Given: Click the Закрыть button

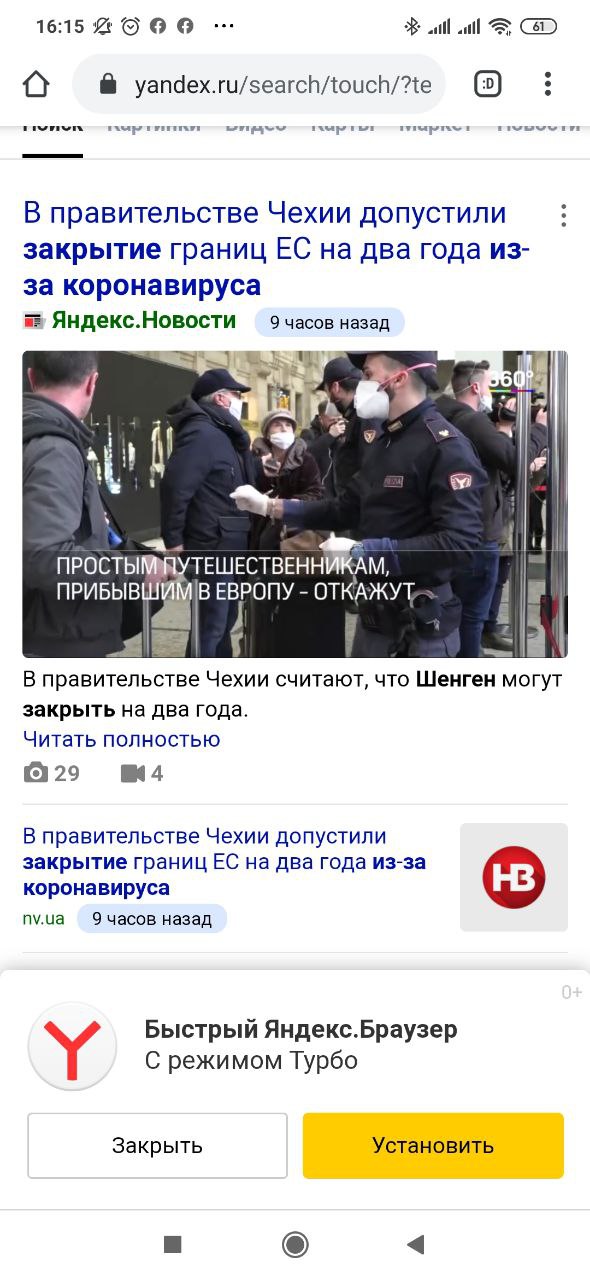Looking at the screenshot, I should (x=157, y=1146).
